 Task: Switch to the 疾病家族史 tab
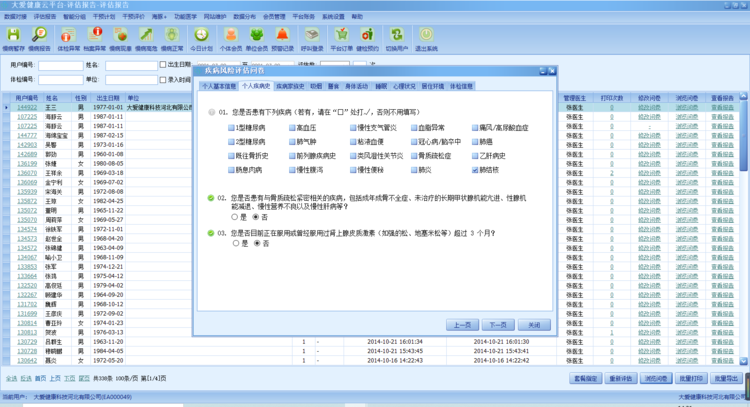click(x=290, y=86)
